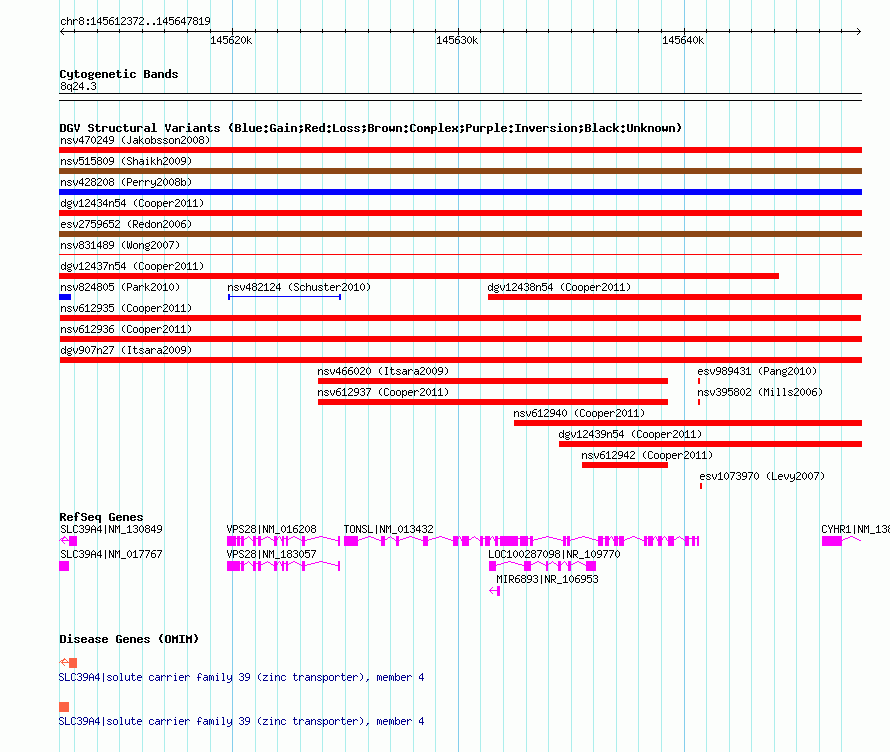This screenshot has height=752, width=890.
Task: Click the nsv395802 (Mills2006) text label
Action: (760, 392)
